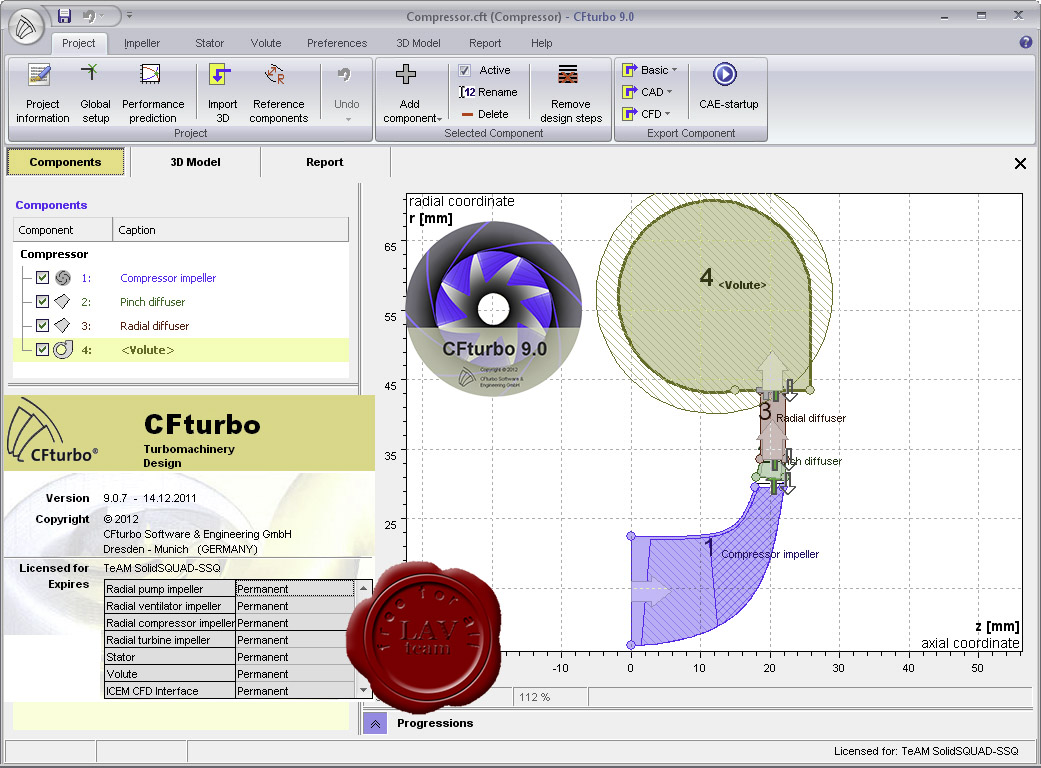This screenshot has height=768, width=1041.
Task: Click the Undo icon in ribbon
Action: coord(344,74)
